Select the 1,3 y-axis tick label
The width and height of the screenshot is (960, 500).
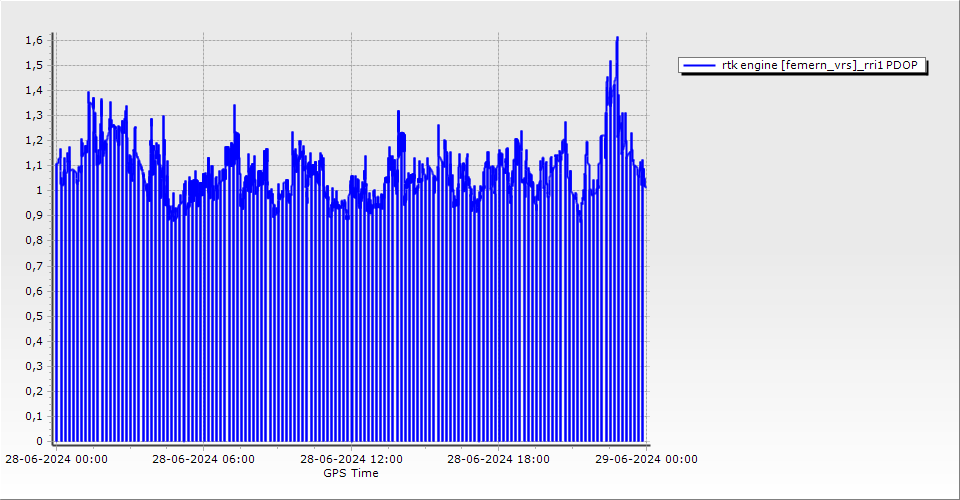[34, 115]
